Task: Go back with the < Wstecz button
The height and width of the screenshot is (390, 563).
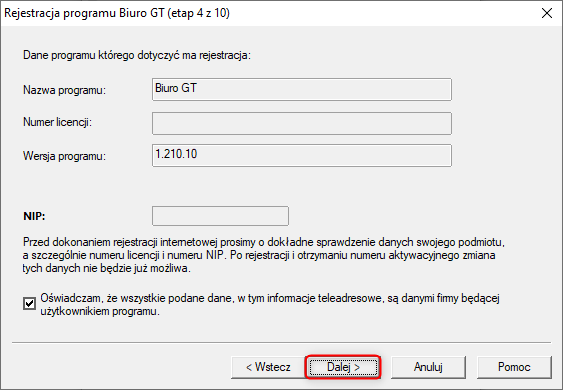Action: [x=268, y=367]
